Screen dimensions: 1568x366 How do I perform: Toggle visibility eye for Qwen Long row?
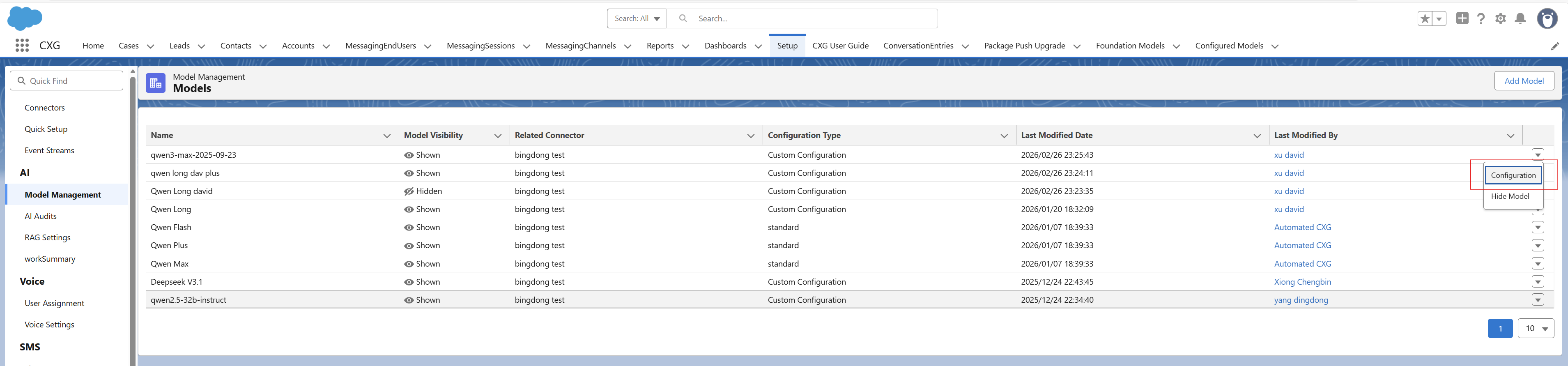pyautogui.click(x=409, y=209)
